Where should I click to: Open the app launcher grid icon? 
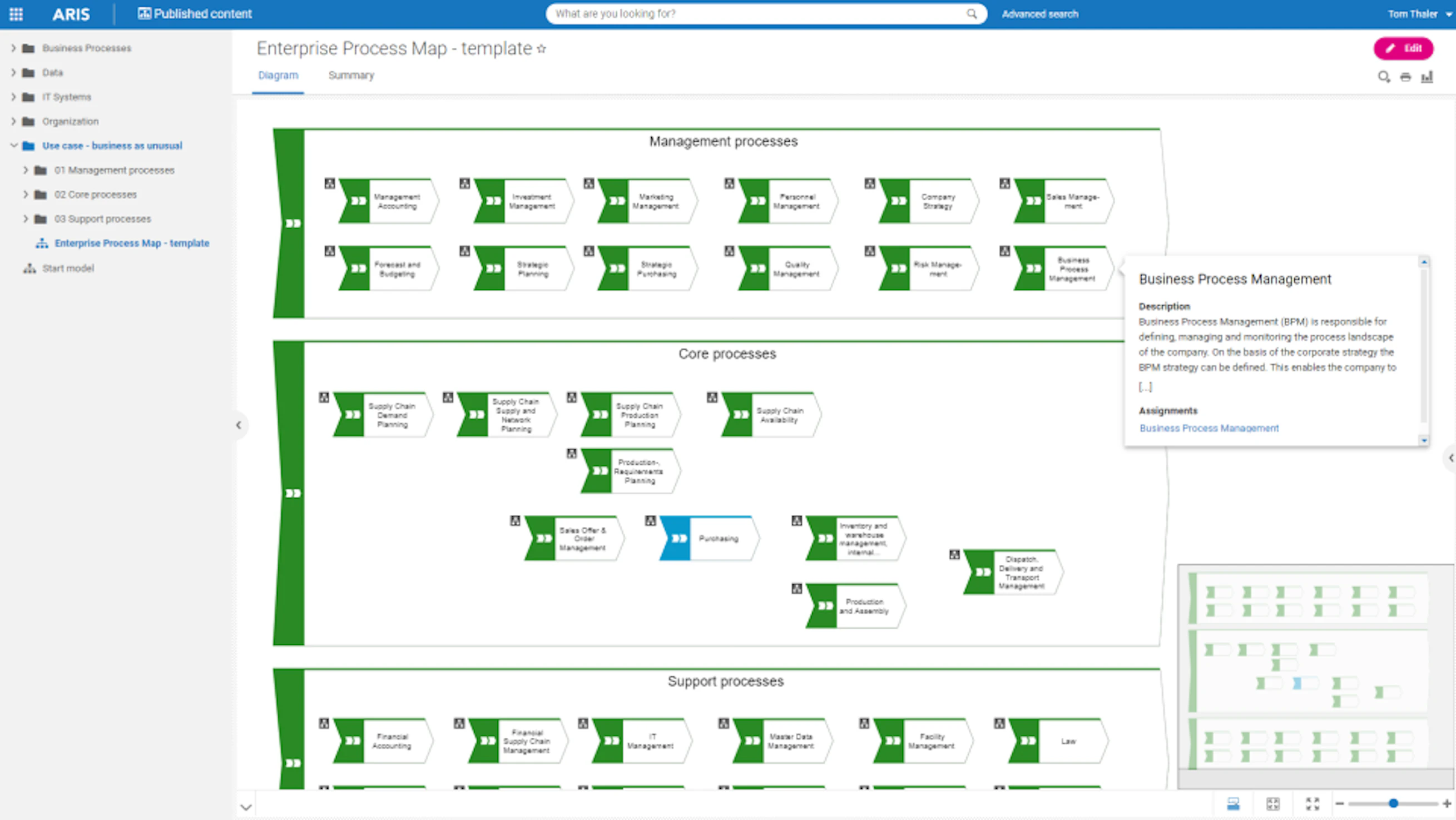(15, 13)
